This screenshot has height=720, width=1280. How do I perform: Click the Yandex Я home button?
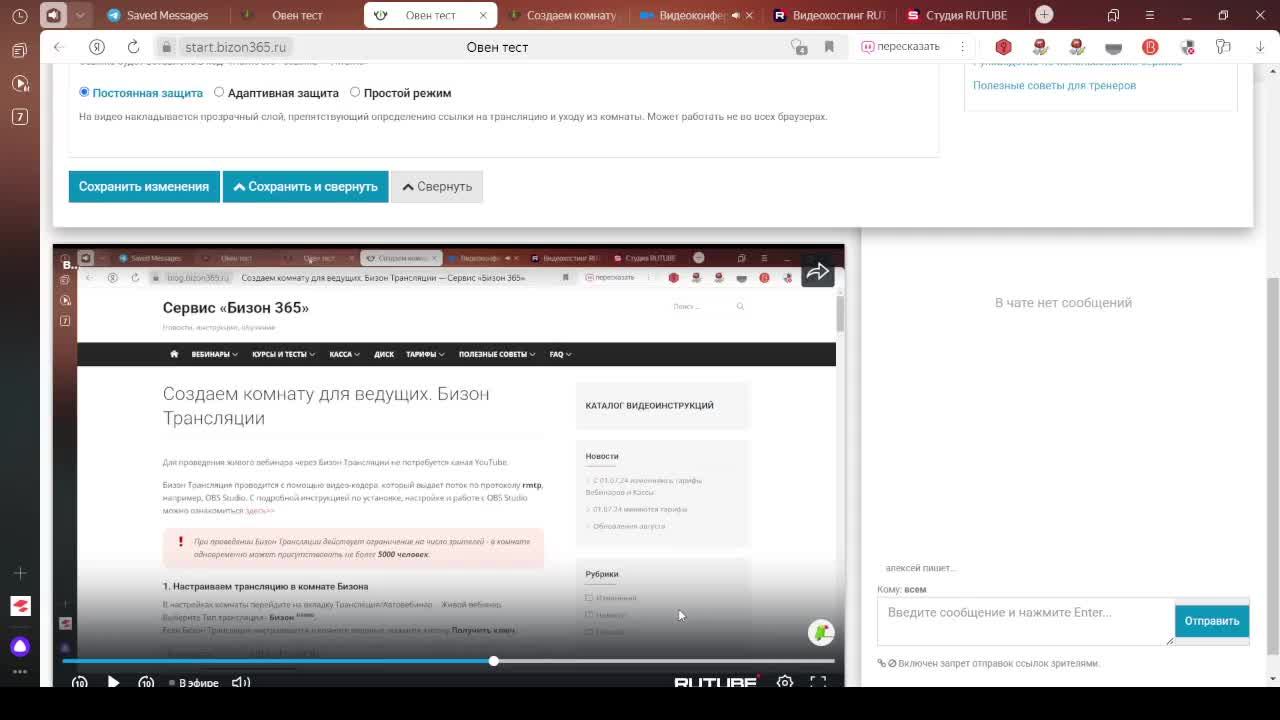click(x=97, y=47)
